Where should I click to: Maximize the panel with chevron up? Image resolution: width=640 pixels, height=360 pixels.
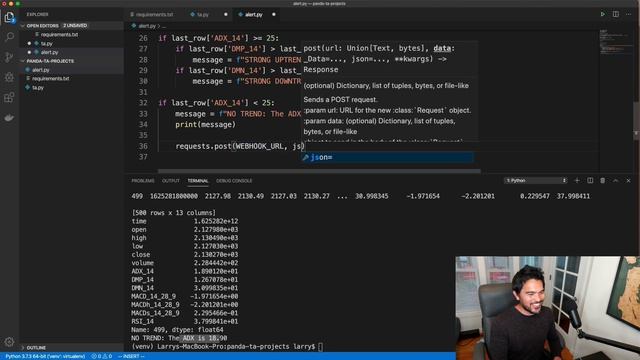point(616,180)
